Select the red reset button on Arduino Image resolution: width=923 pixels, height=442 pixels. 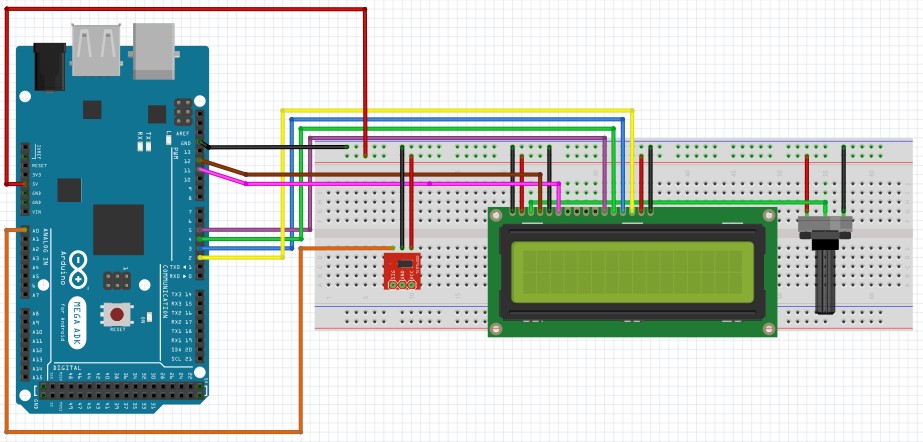[117, 314]
